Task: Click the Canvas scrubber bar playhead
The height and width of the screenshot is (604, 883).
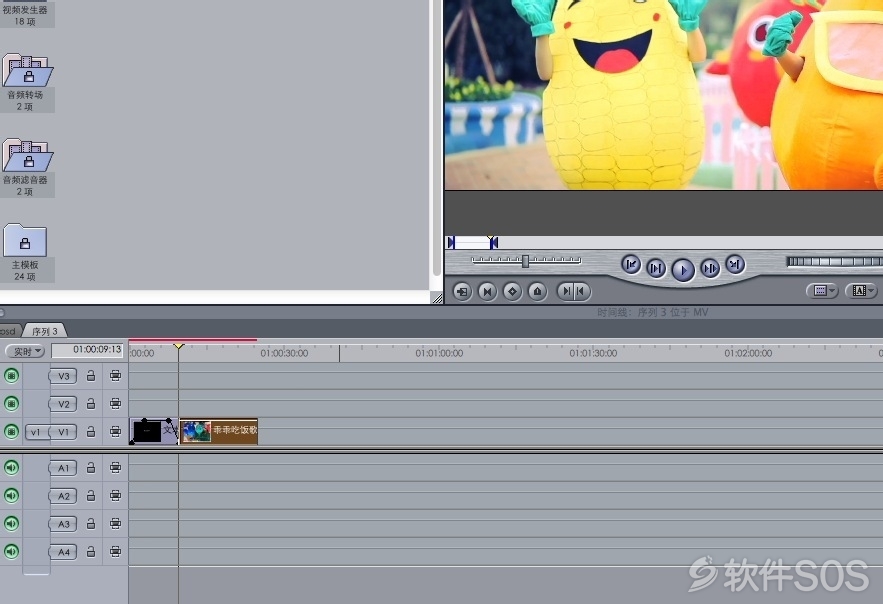Action: [491, 241]
